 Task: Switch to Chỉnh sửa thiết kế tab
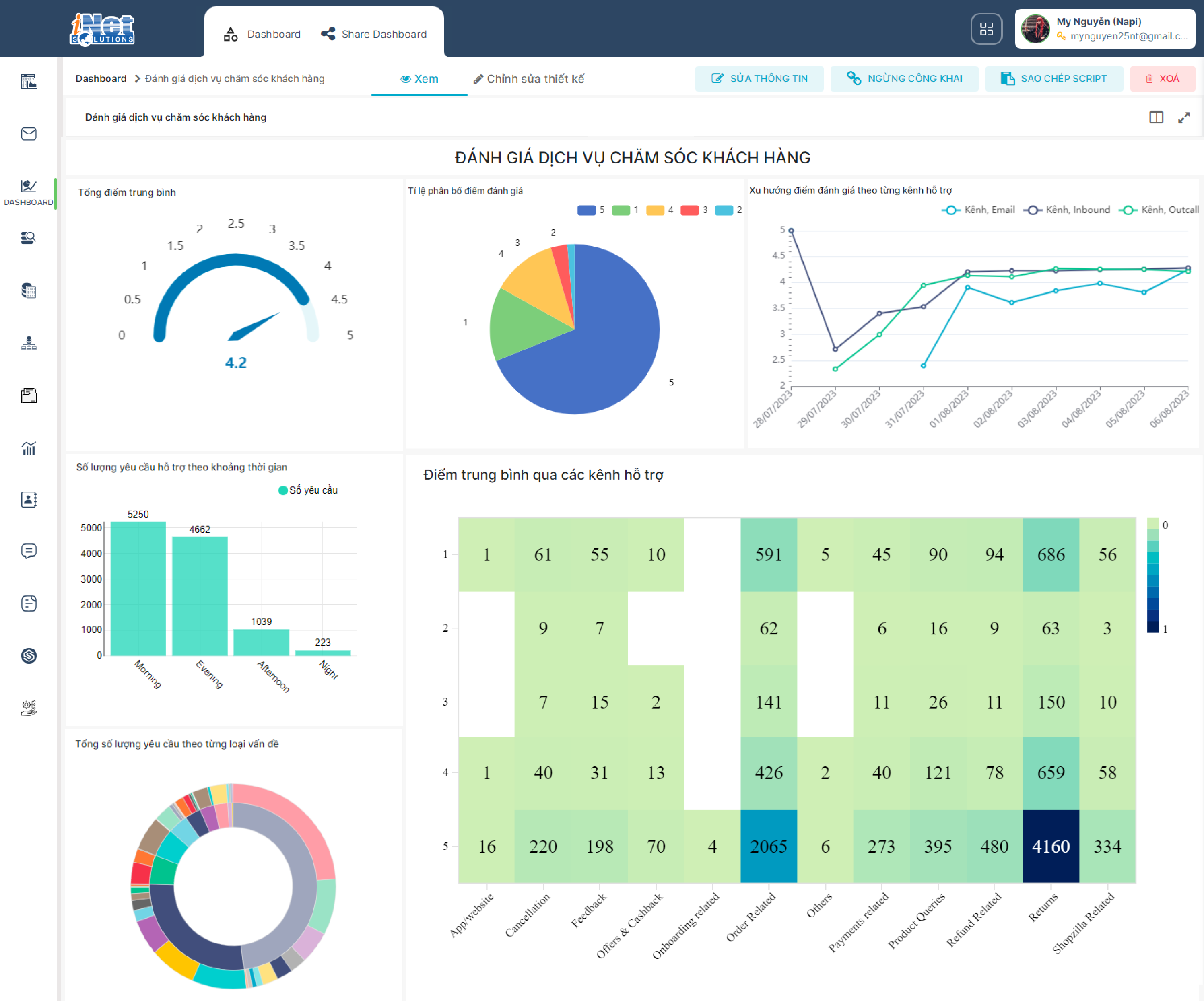(x=529, y=79)
